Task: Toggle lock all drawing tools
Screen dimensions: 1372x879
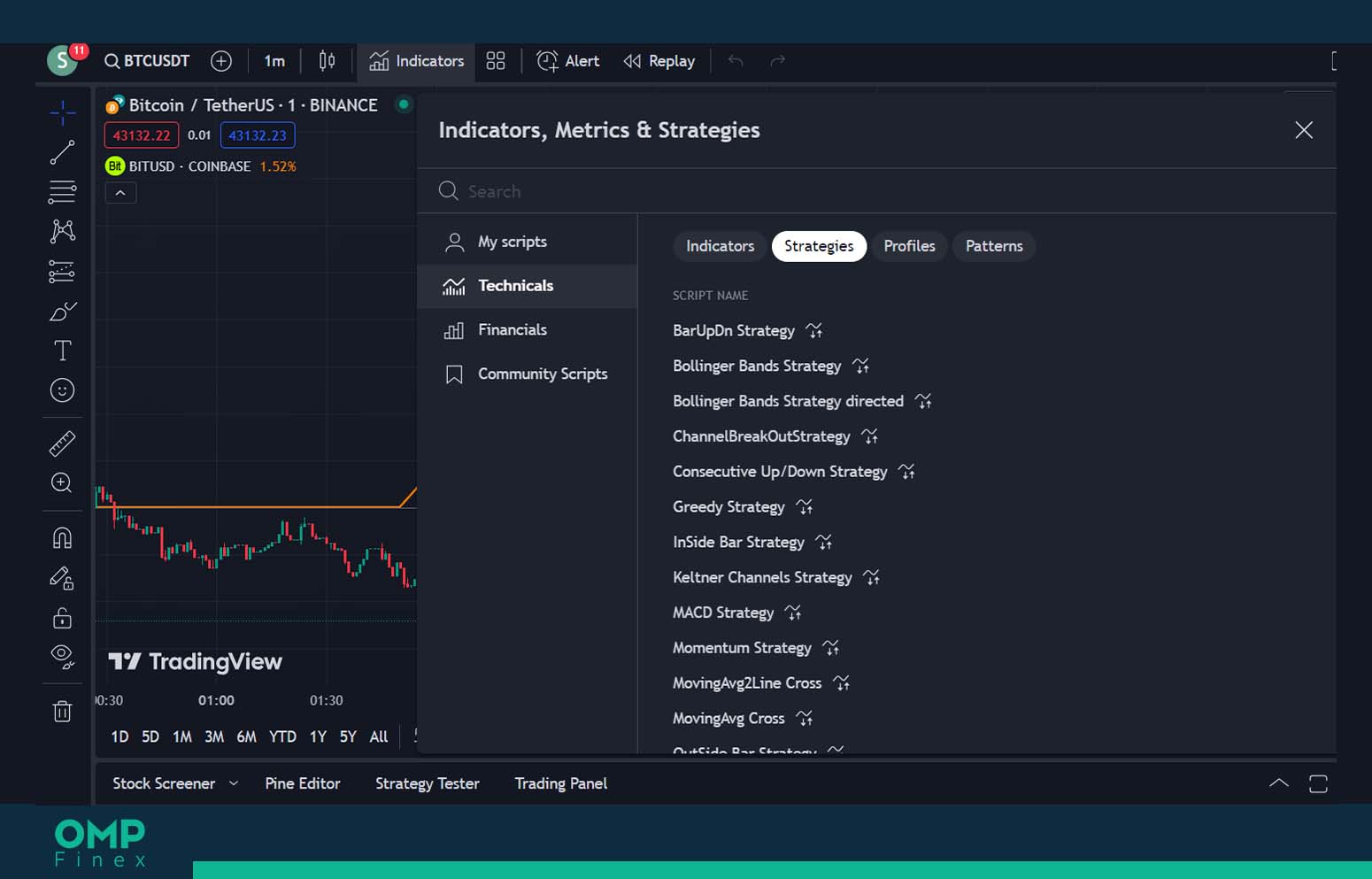Action: 62,617
